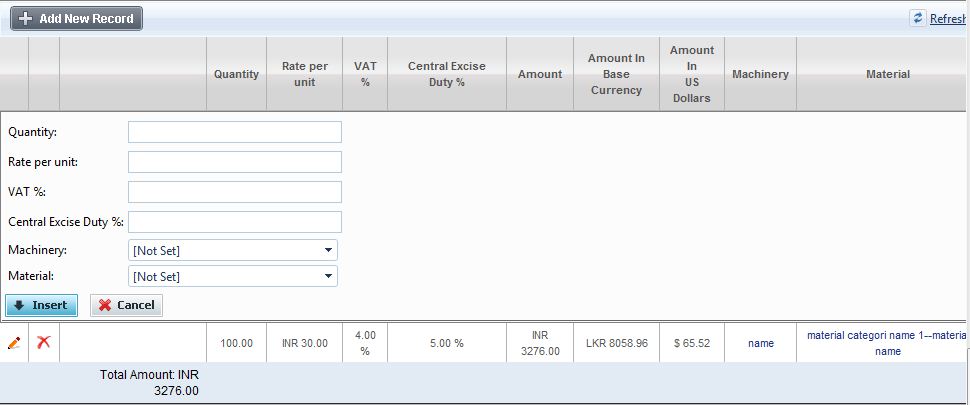970x405 pixels.
Task: Click the machinery 'name' cell
Action: point(760,343)
